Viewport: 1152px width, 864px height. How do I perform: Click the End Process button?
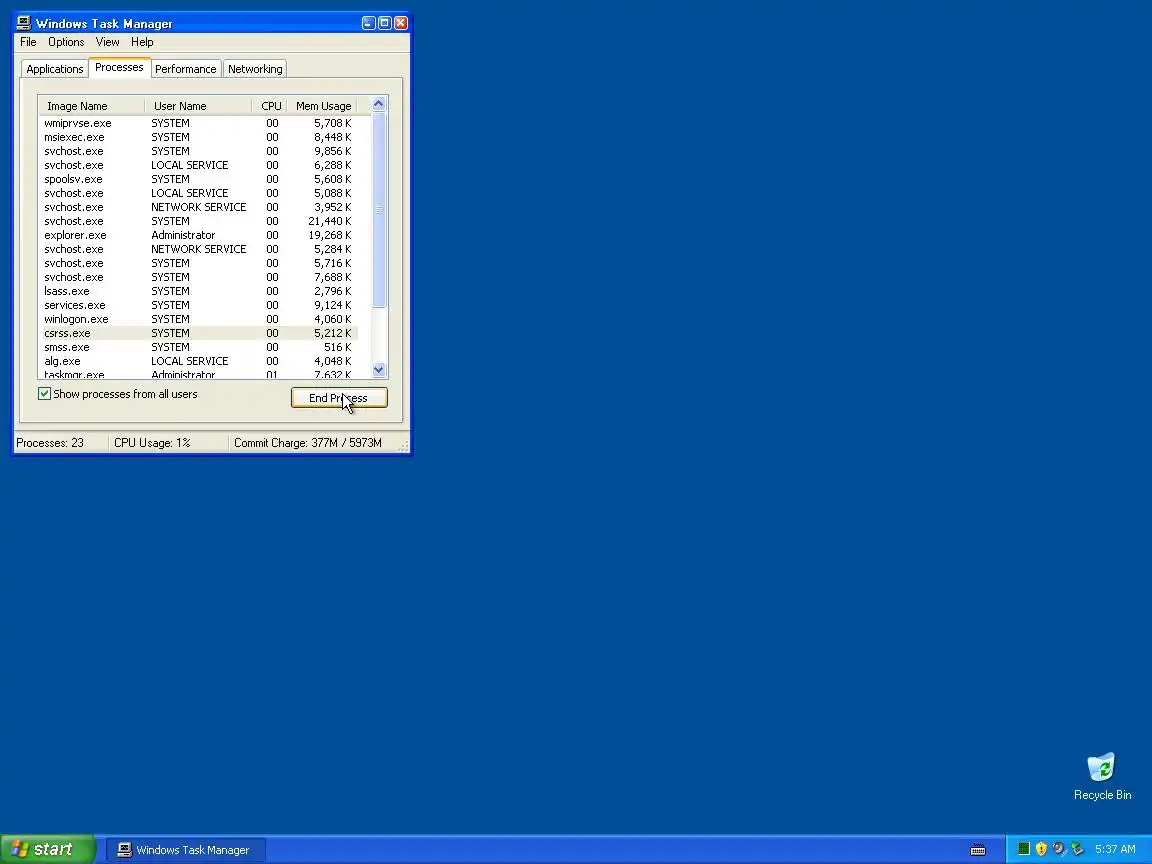tap(339, 397)
